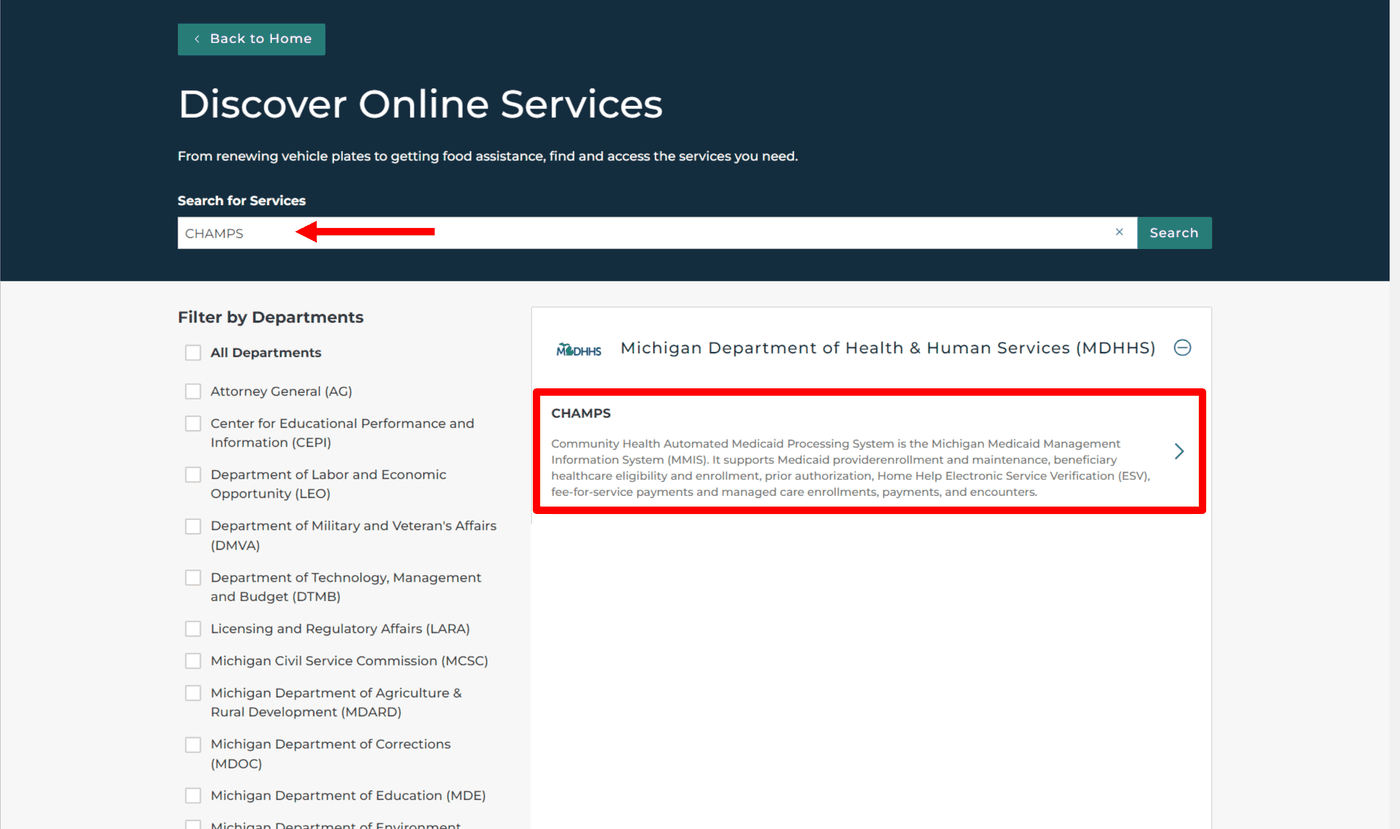Click the Filter by Departments heading
The width and height of the screenshot is (1400, 829).
271,317
